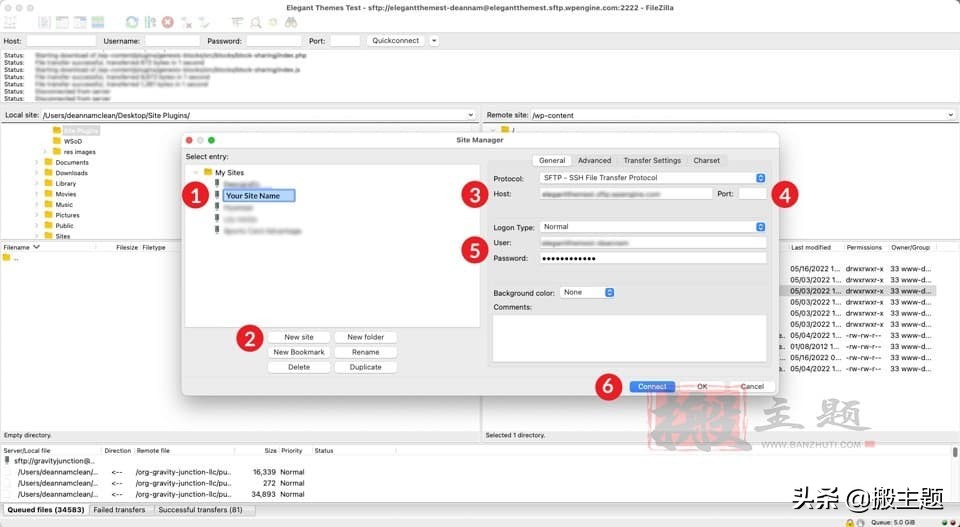Click the Connect button
Viewport: 960px width, 527px height.
point(652,386)
